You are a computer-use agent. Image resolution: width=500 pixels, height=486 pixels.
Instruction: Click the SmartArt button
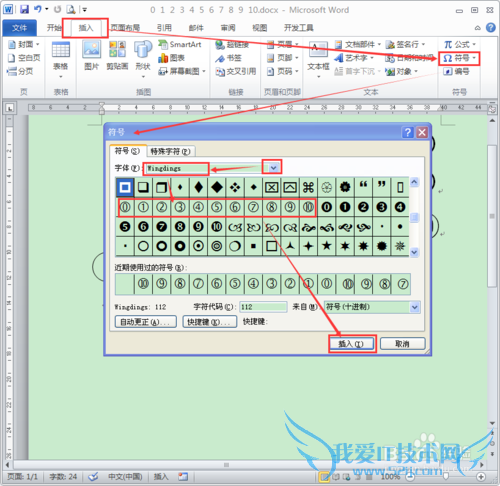point(180,44)
